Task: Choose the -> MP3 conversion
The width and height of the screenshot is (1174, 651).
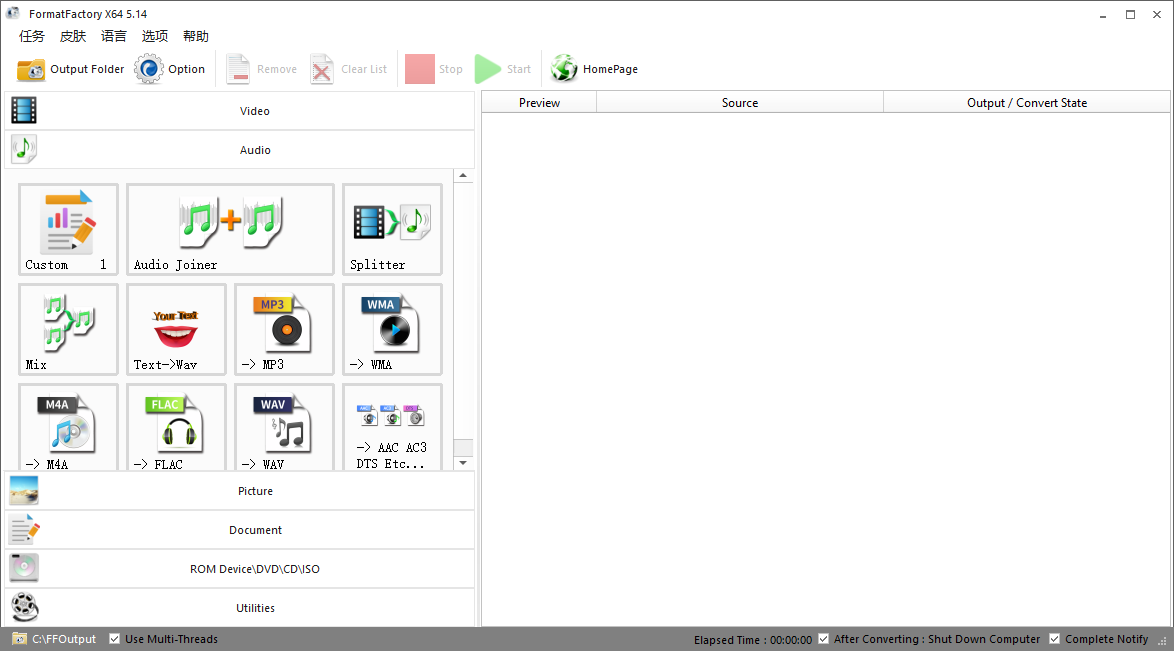Action: (x=284, y=329)
